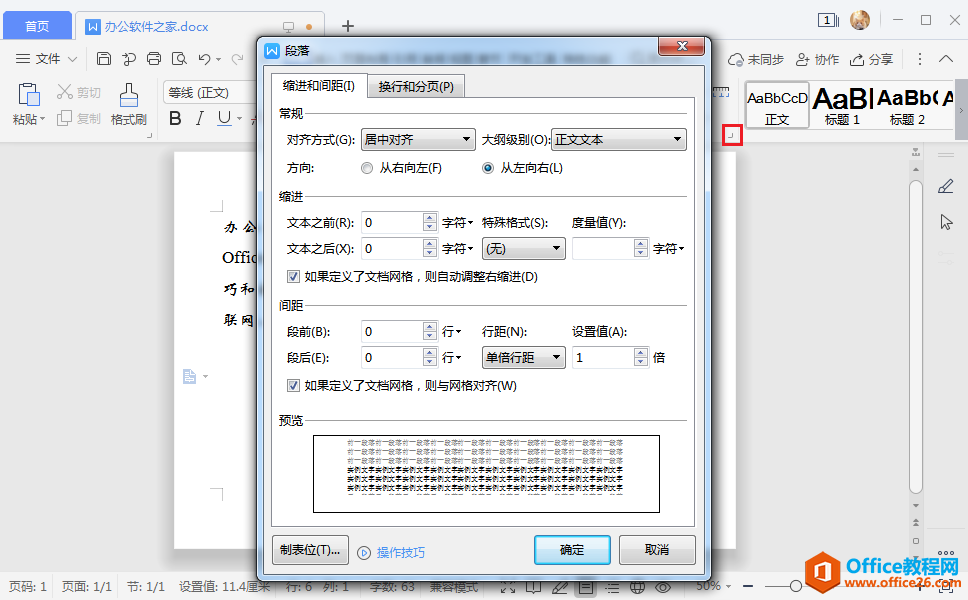Toggle Bold formatting
Viewport: 968px width, 600px height.
tap(175, 118)
